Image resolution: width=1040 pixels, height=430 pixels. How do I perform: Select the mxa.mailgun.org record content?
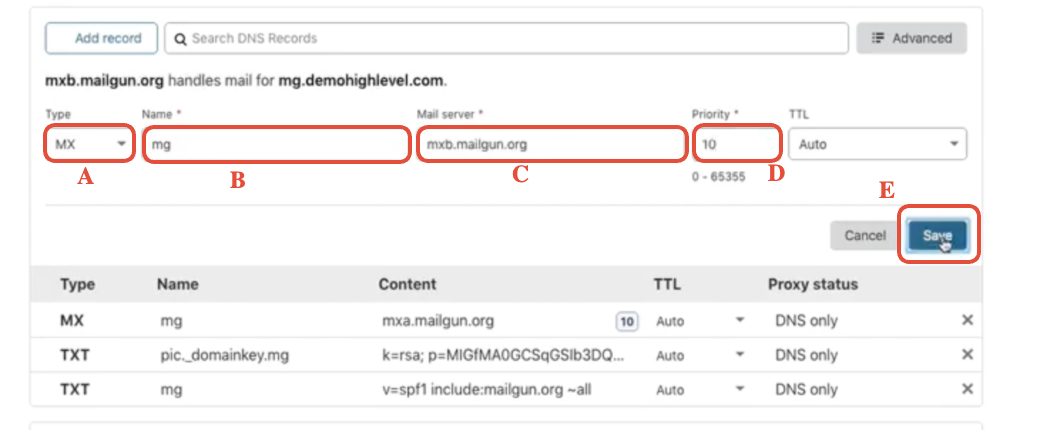click(438, 322)
